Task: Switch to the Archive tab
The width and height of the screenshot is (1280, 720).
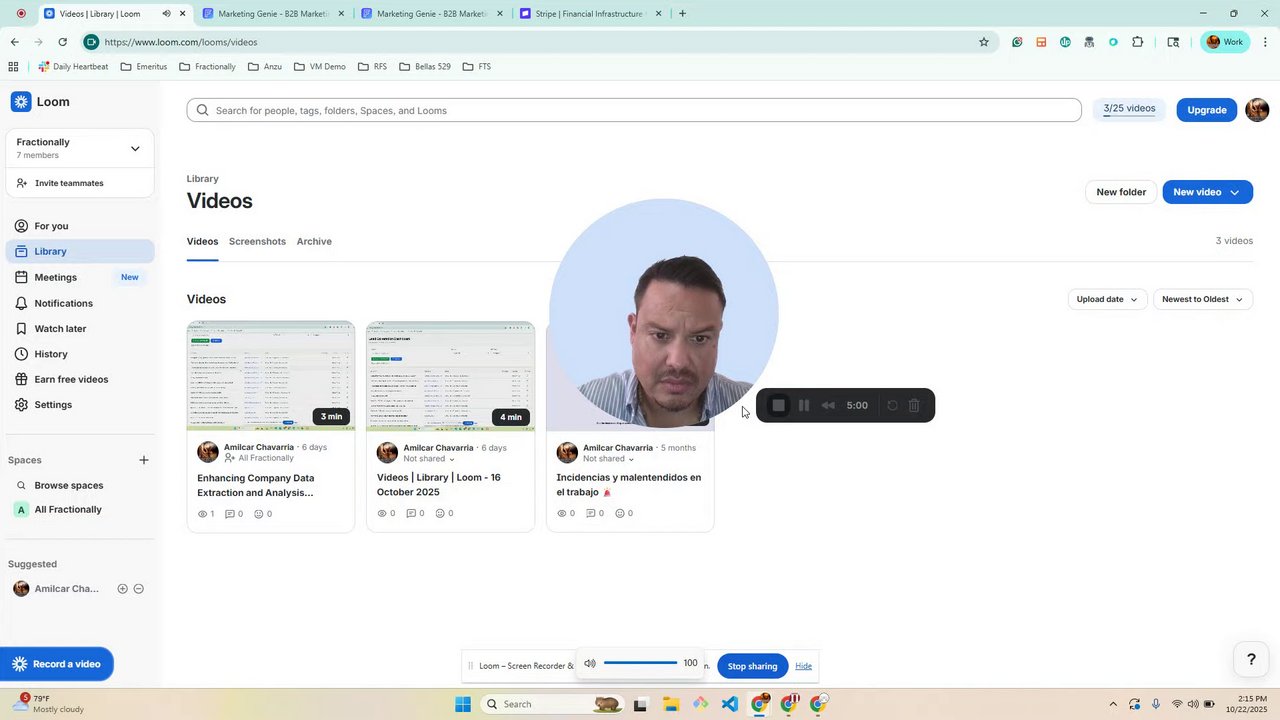Action: pos(314,241)
